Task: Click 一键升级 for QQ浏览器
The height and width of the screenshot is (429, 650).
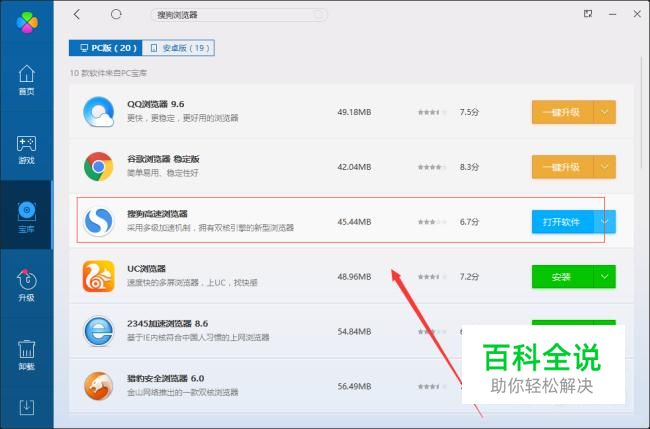Action: click(x=563, y=112)
